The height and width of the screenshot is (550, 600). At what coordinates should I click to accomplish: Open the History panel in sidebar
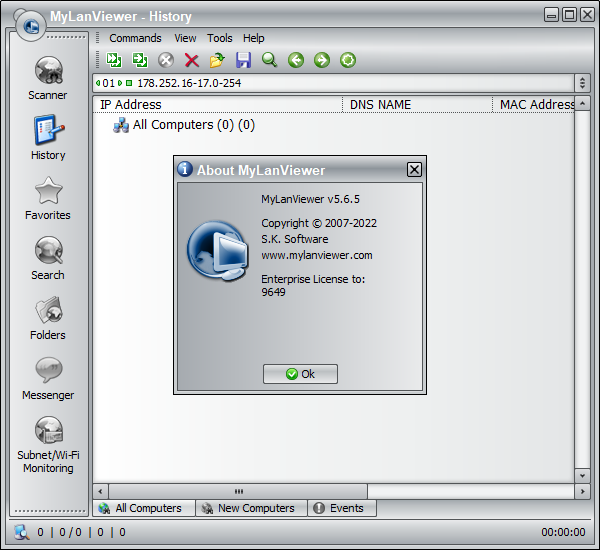pyautogui.click(x=48, y=138)
